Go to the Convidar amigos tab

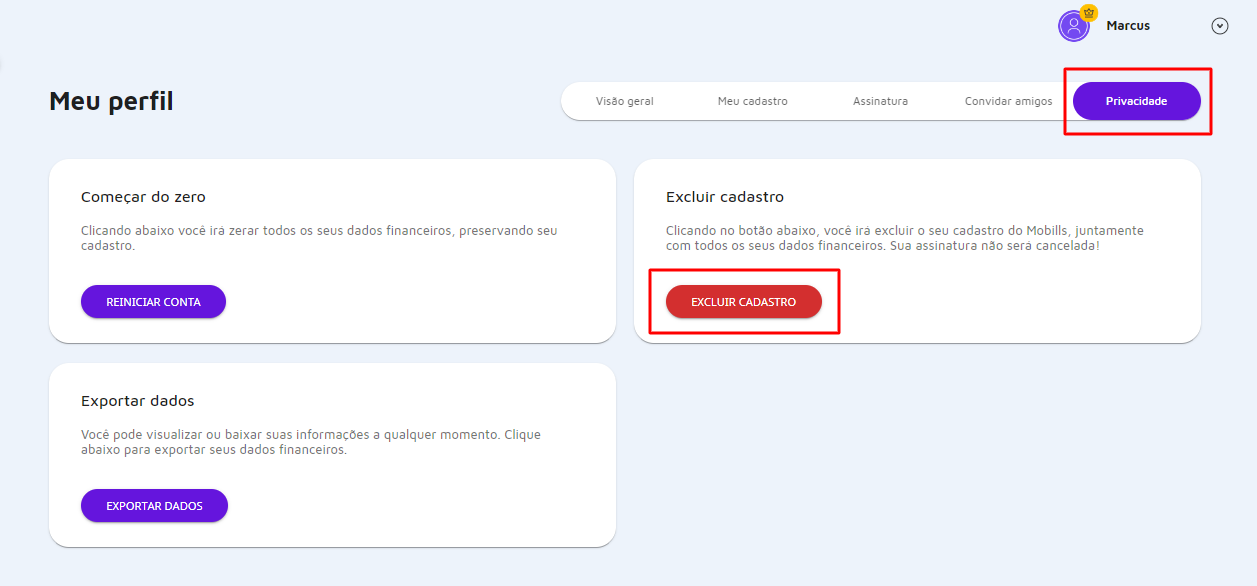coord(1008,100)
